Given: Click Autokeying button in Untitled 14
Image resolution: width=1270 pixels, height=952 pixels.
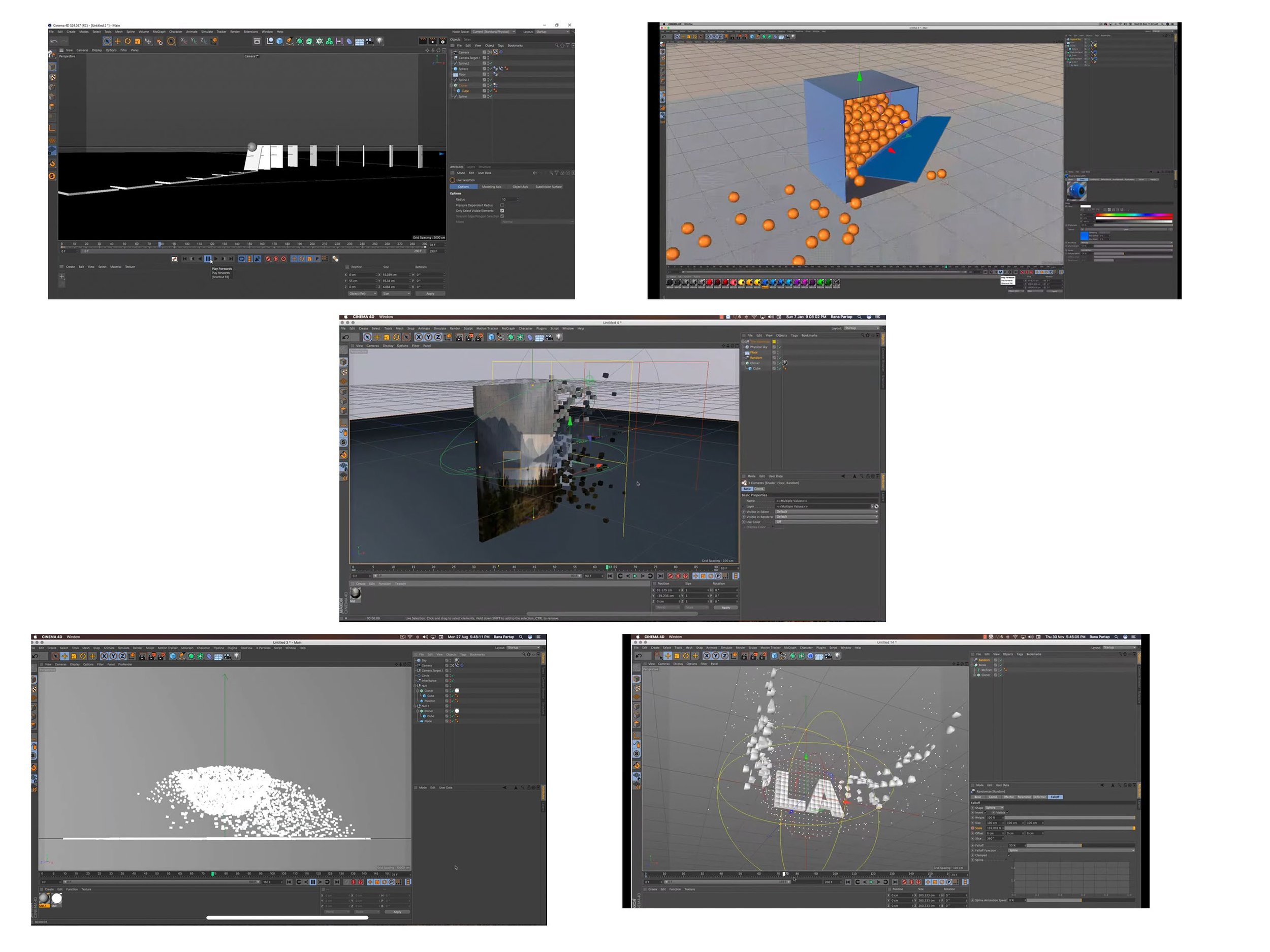Looking at the screenshot, I should (x=912, y=882).
